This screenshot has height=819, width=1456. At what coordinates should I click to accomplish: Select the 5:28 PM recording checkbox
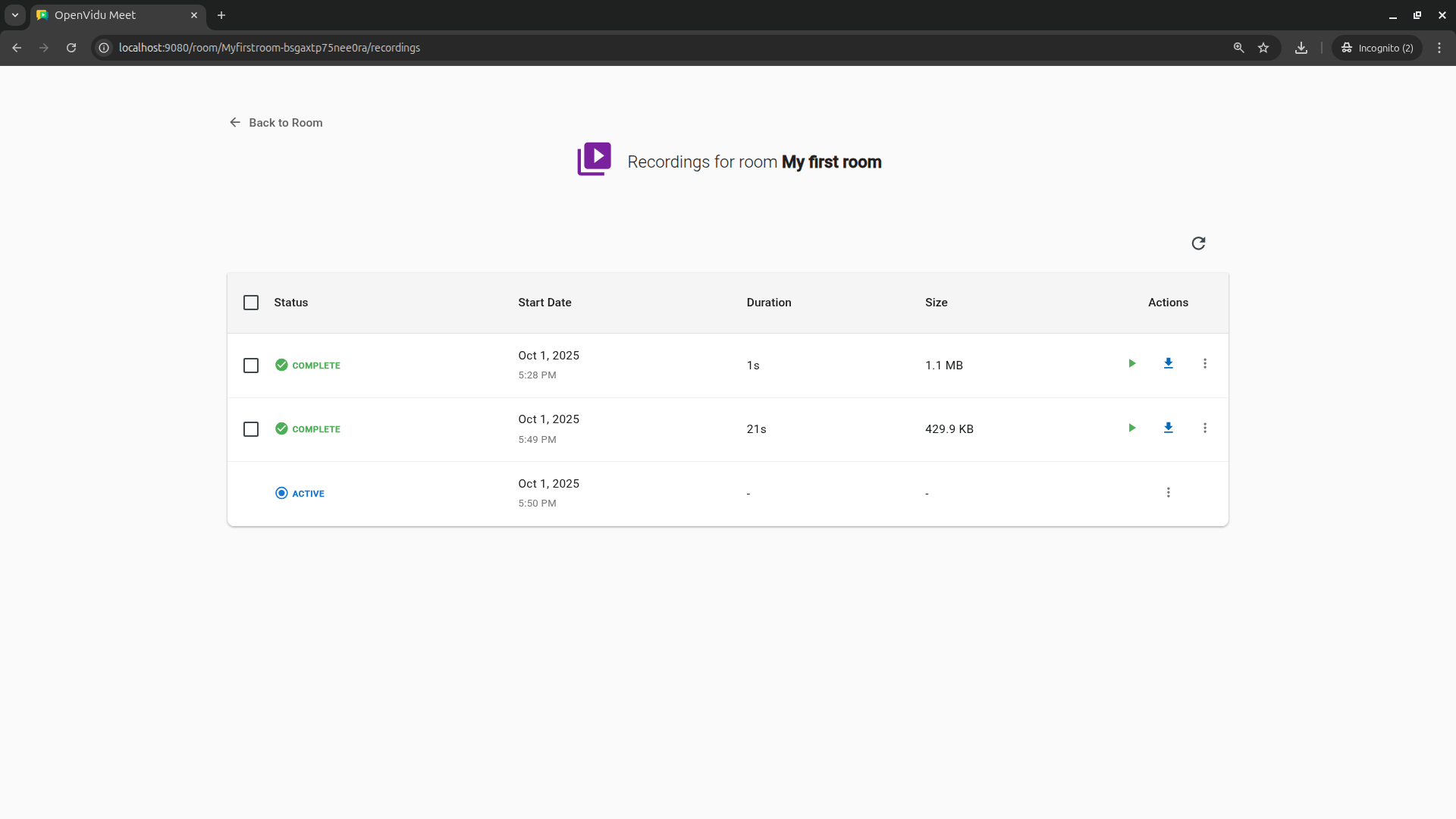pyautogui.click(x=251, y=366)
